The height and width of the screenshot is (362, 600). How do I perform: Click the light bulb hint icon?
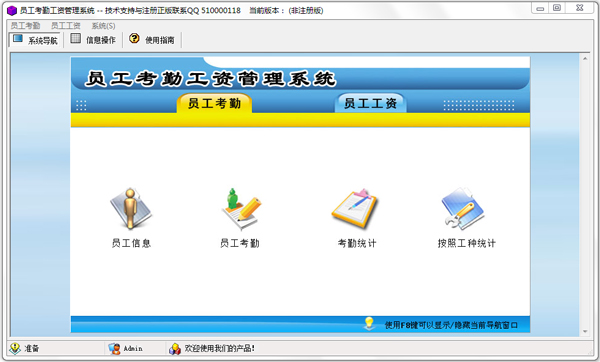(369, 324)
